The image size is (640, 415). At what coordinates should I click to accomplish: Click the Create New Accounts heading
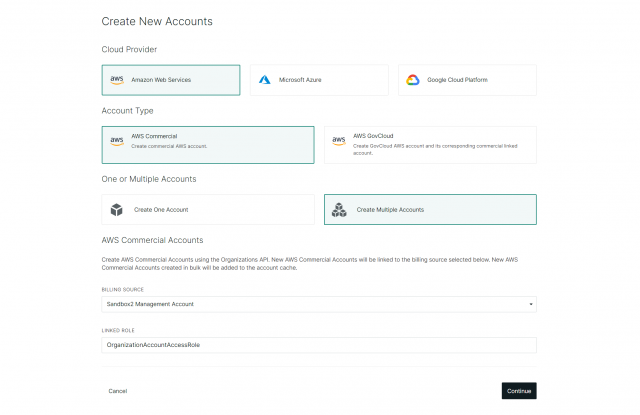(157, 21)
